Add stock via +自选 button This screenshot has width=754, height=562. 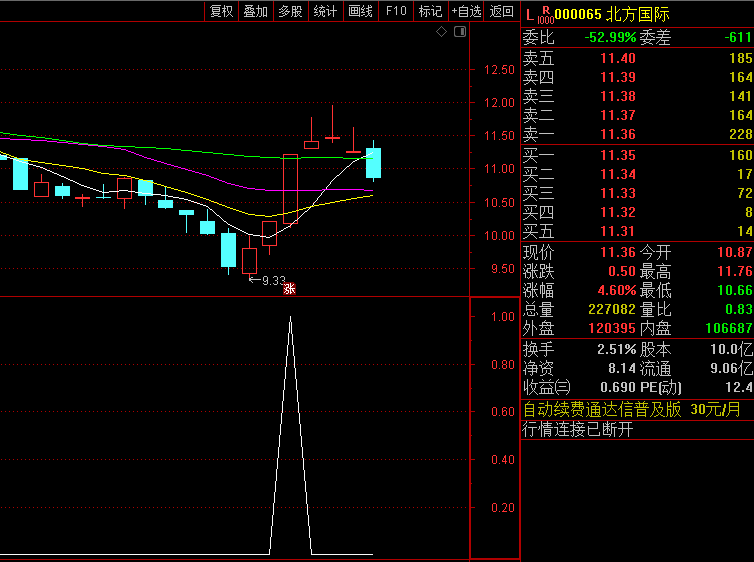466,11
